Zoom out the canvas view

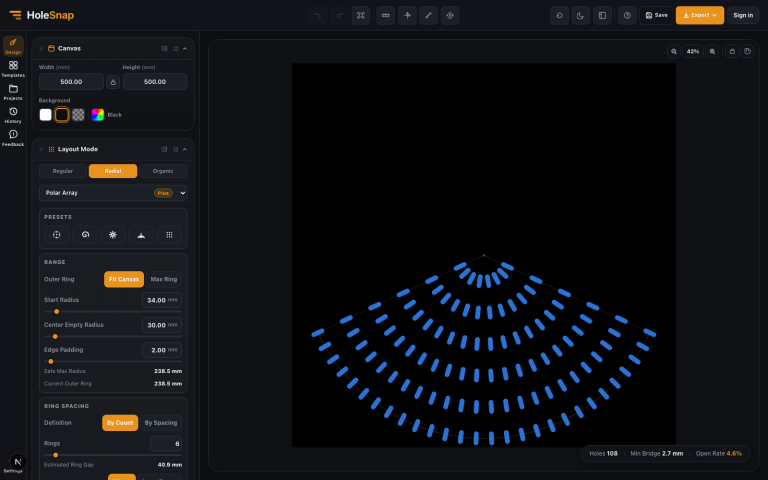[674, 51]
